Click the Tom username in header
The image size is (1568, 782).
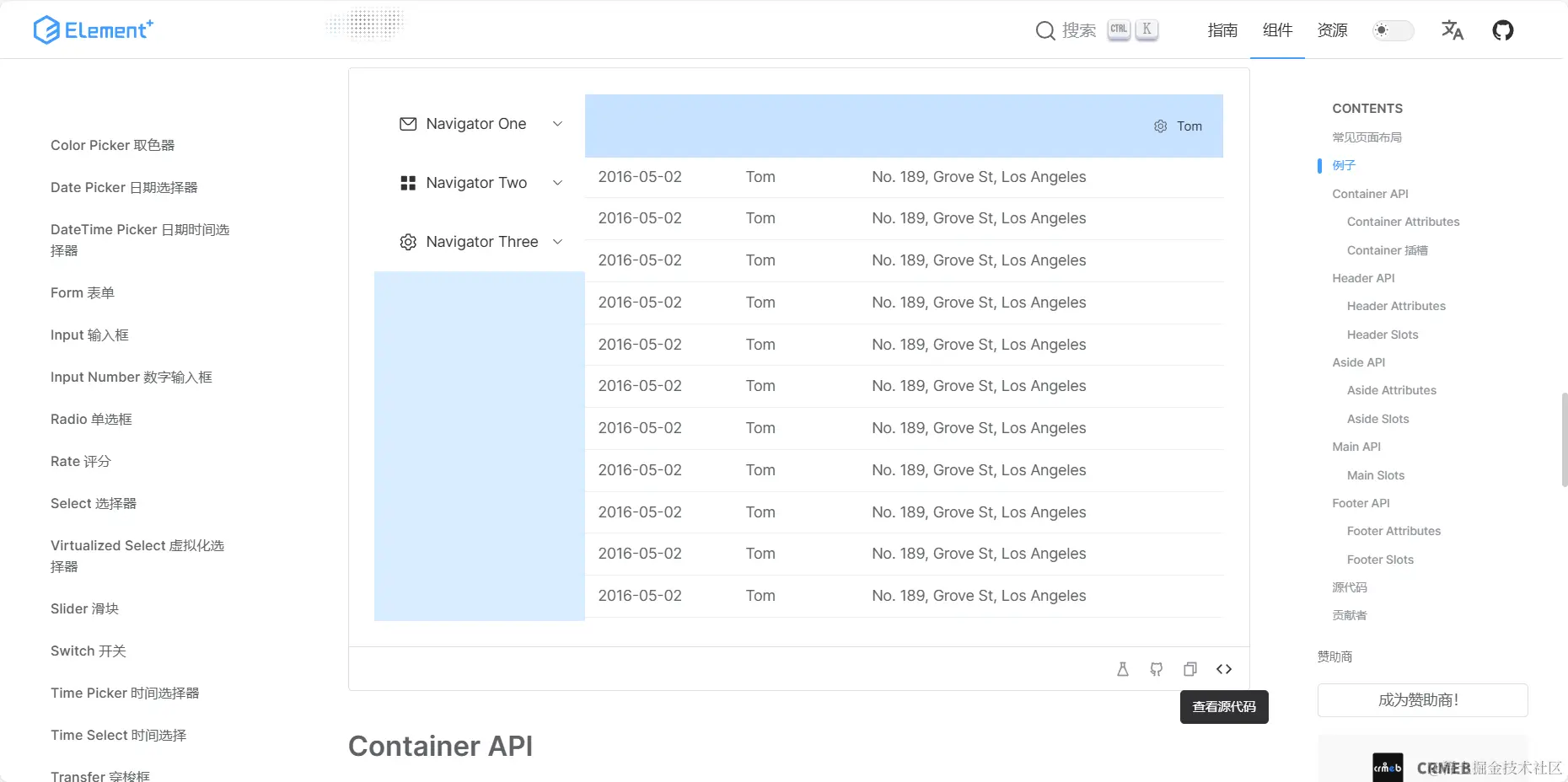click(x=1189, y=126)
